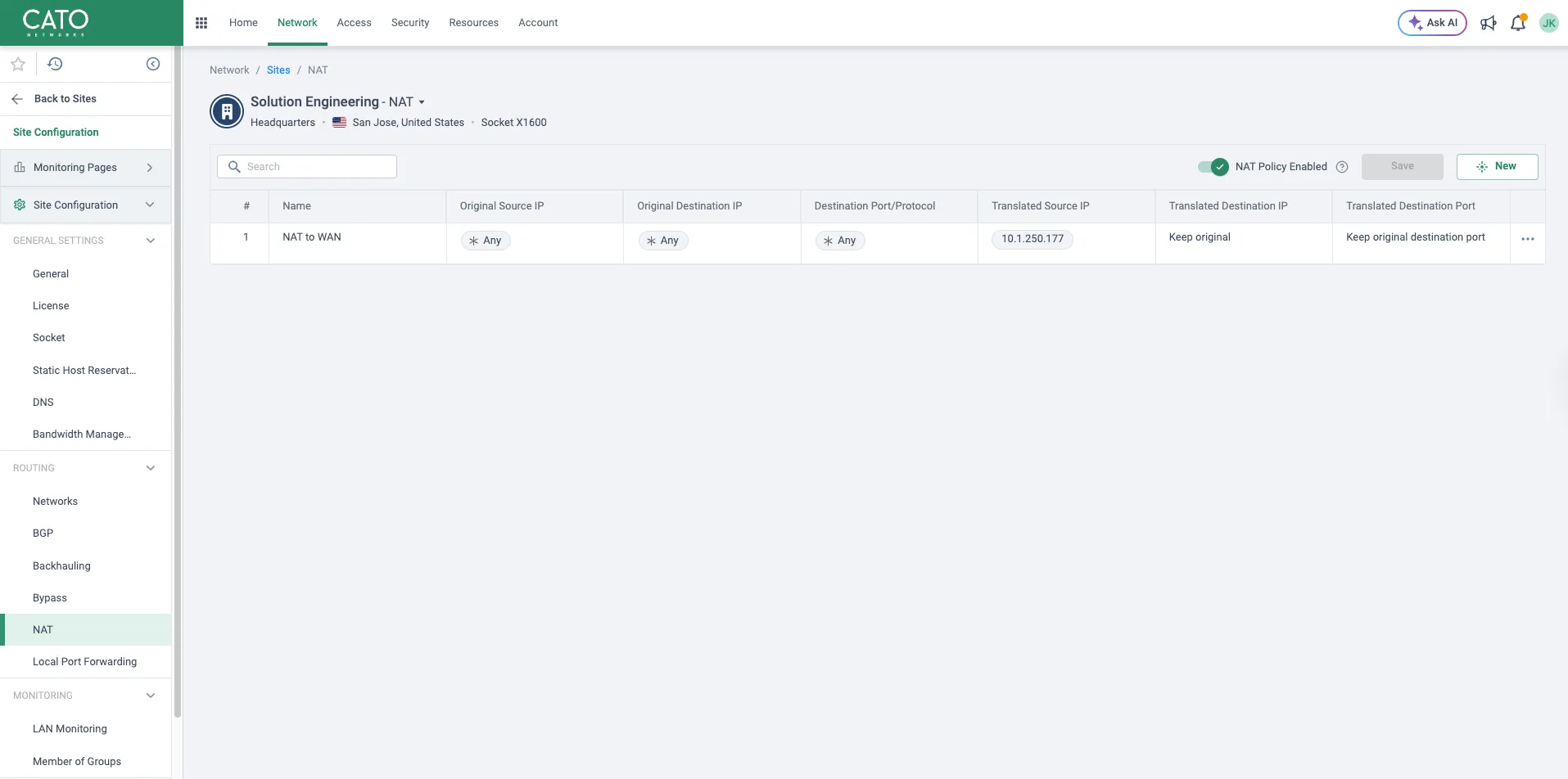Click the sidebar vertical scrollbar

pyautogui.click(x=178, y=383)
